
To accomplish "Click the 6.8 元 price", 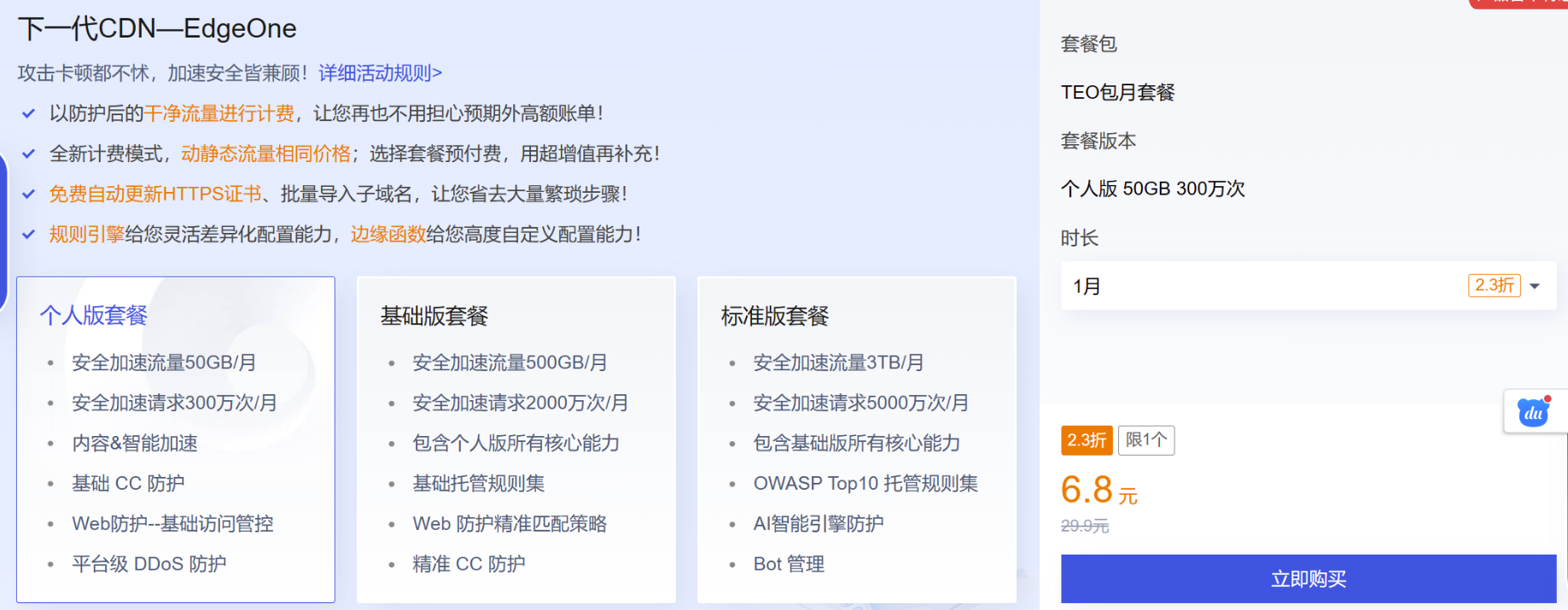I will pos(1099,490).
